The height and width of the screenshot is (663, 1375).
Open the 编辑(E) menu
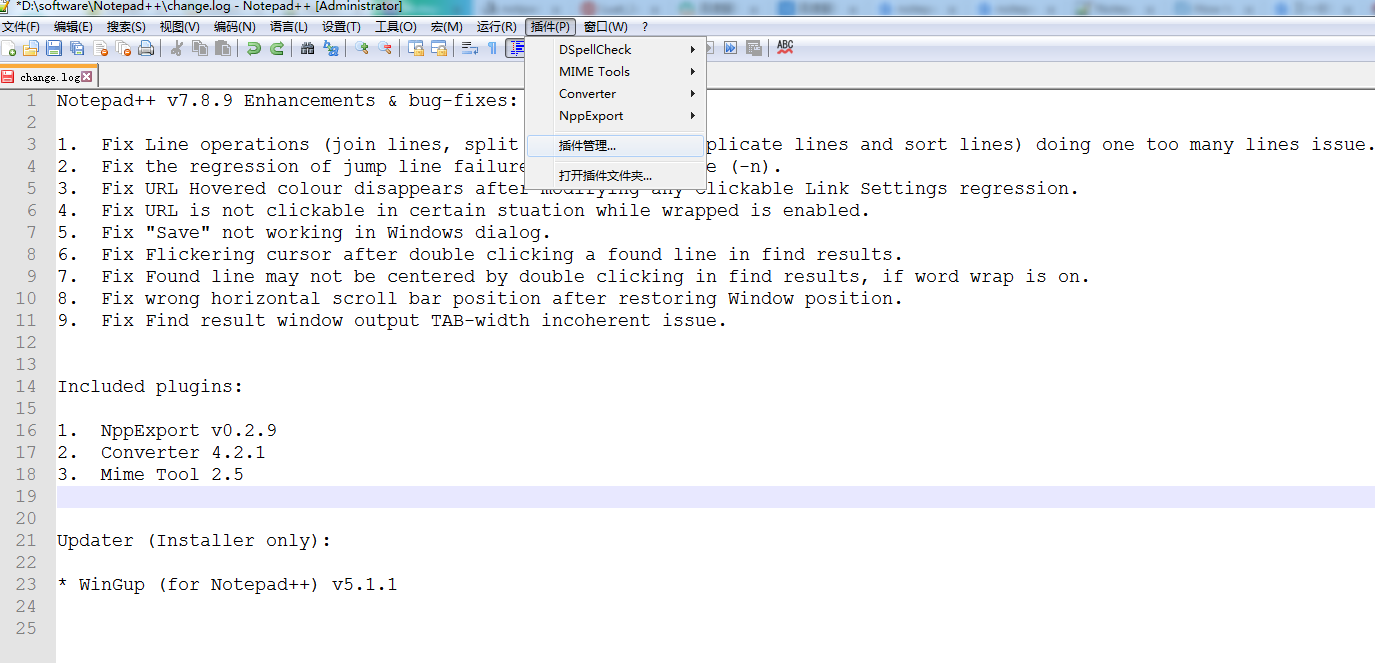tap(73, 27)
